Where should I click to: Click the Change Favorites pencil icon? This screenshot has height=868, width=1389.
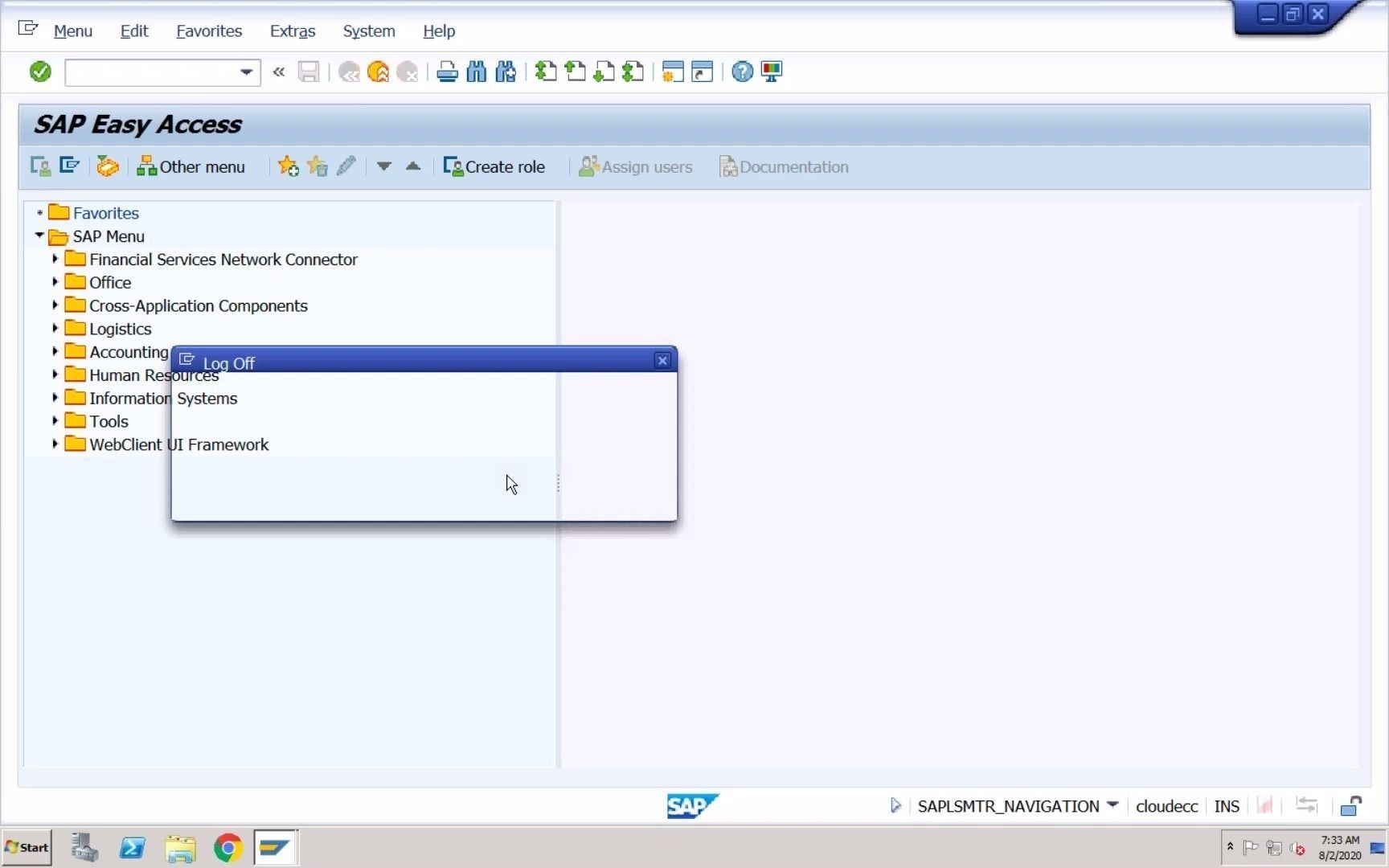tap(346, 166)
